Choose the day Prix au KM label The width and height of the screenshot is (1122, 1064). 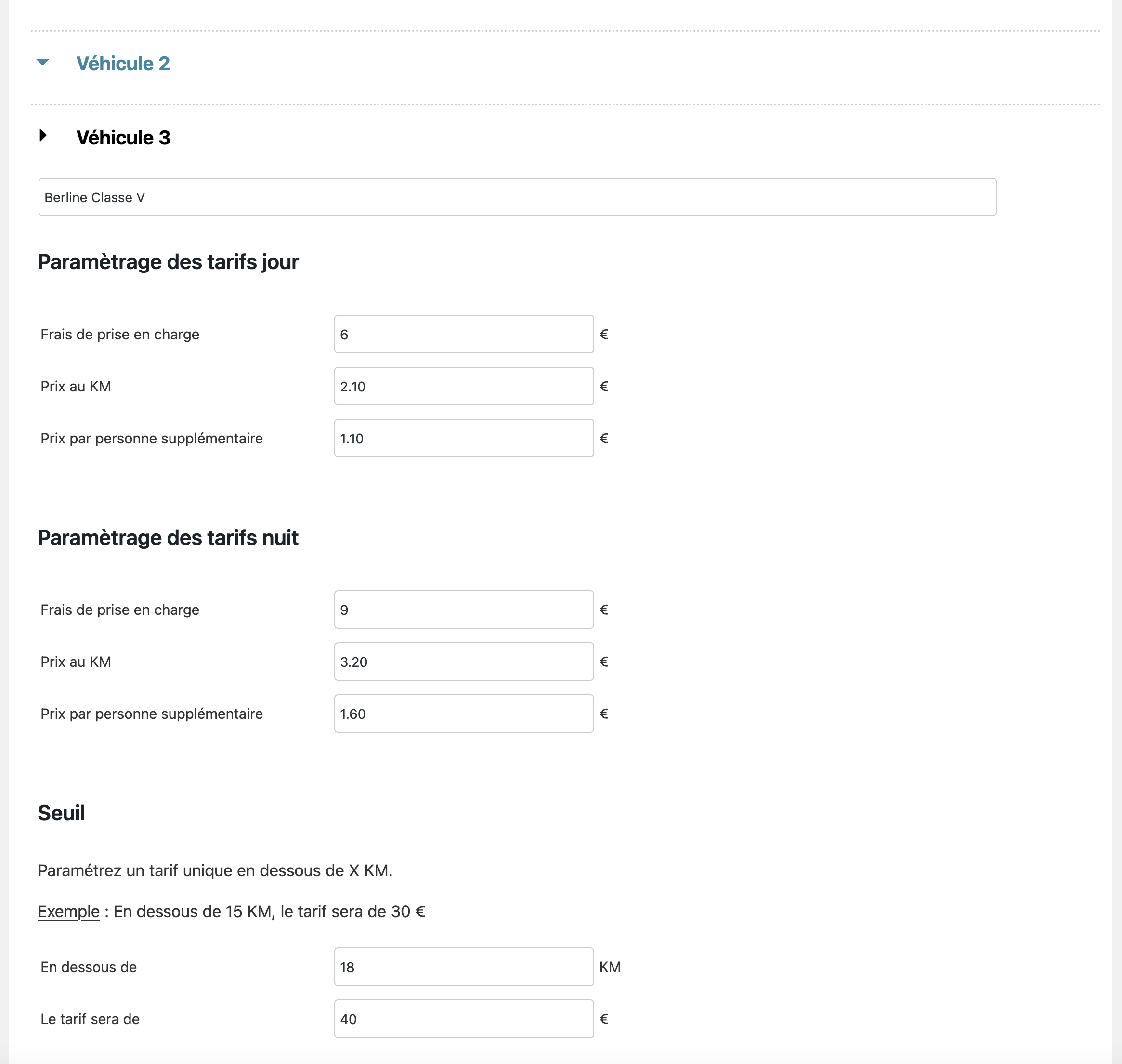click(x=76, y=386)
